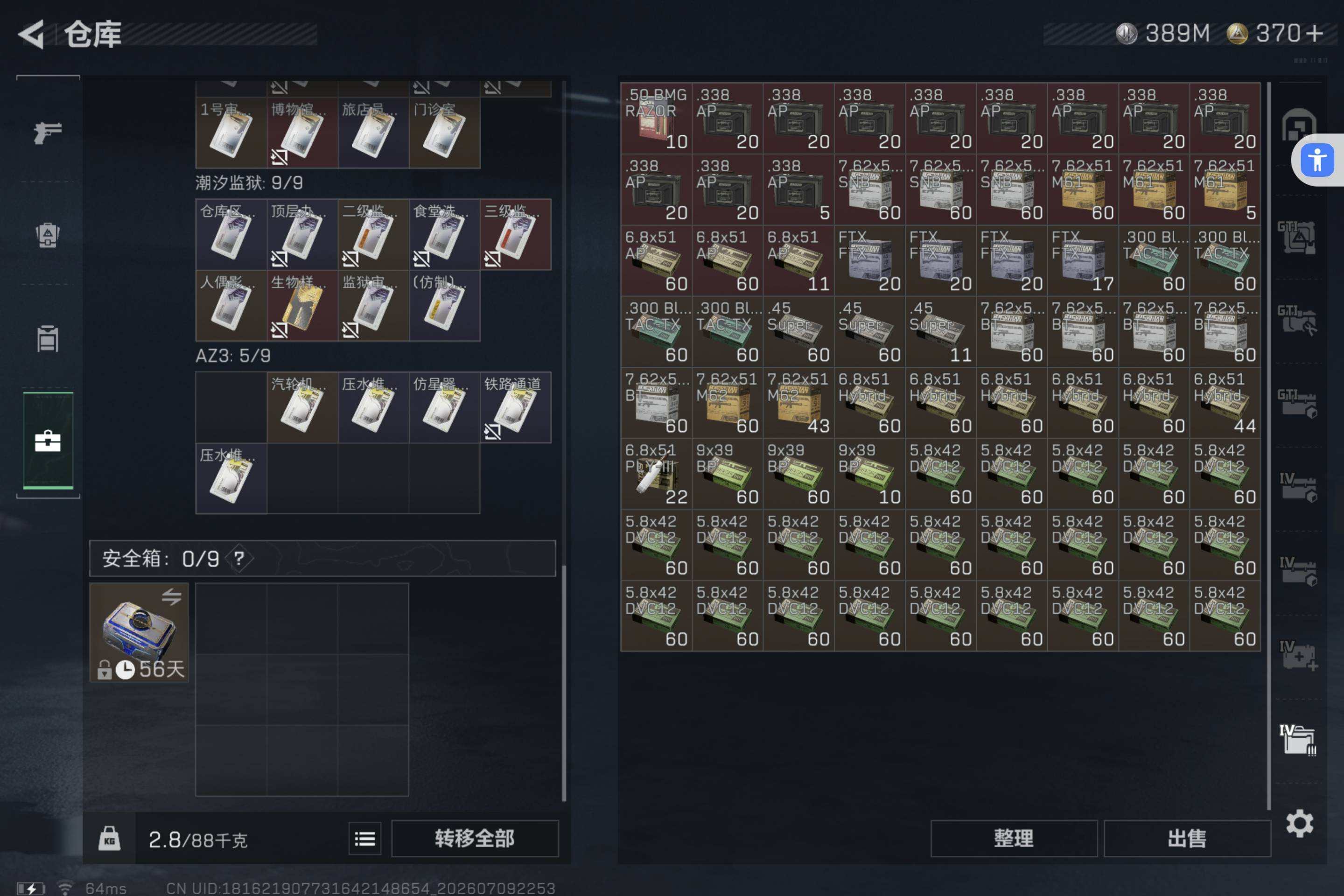Open the backpack gear category in left sidebar
1344x896 pixels.
coord(48,235)
